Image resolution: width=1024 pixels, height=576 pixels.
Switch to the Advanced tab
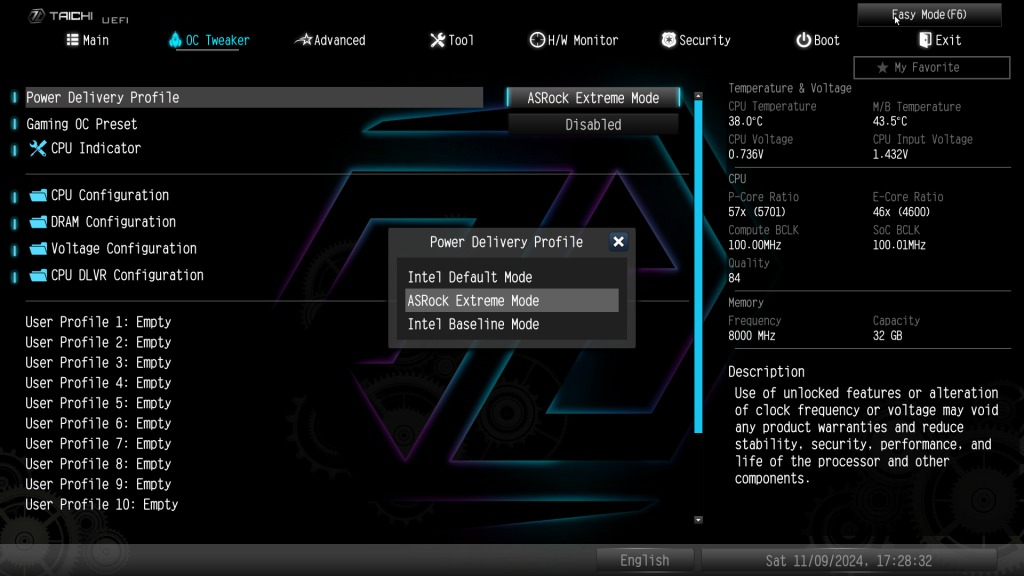[x=330, y=40]
